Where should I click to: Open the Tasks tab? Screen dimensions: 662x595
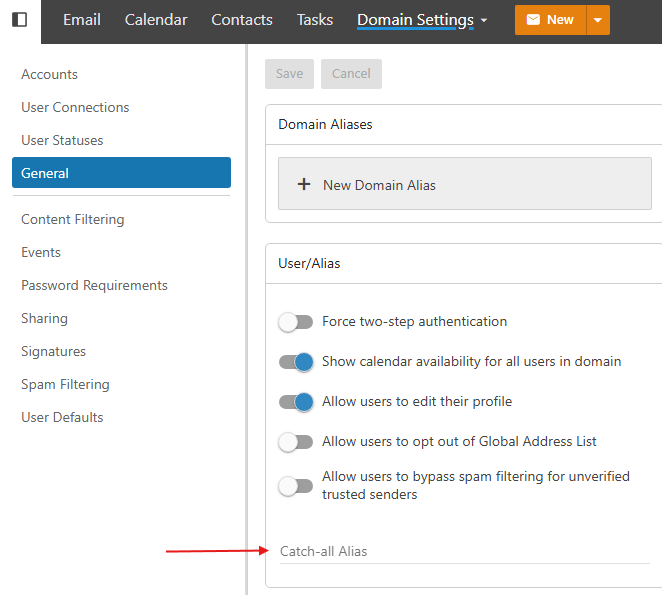pyautogui.click(x=315, y=20)
